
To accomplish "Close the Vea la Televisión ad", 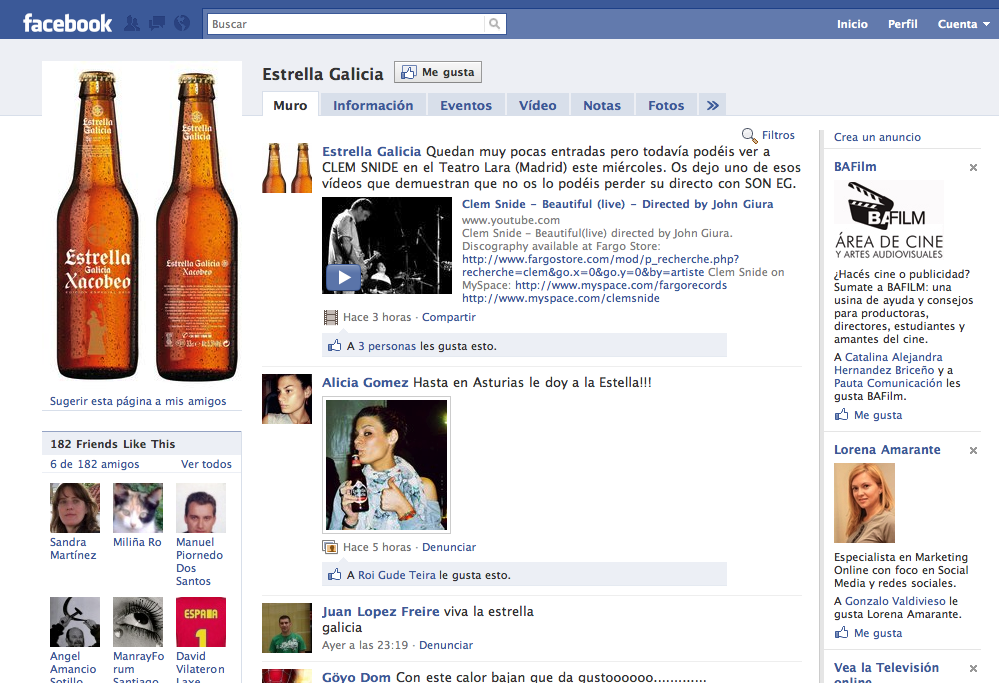I will (973, 668).
